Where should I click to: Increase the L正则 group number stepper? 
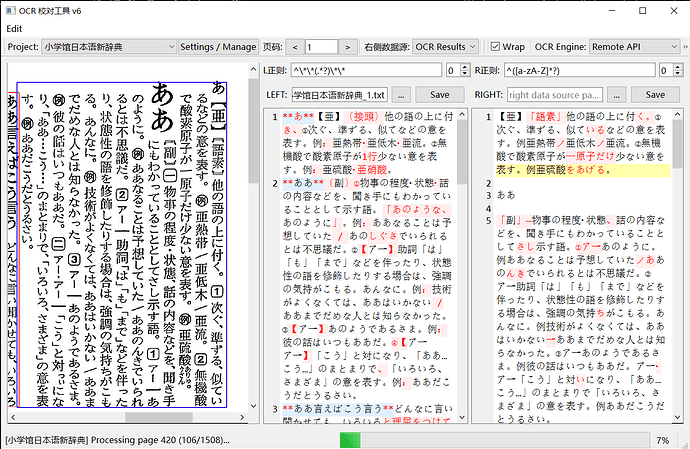click(466, 67)
